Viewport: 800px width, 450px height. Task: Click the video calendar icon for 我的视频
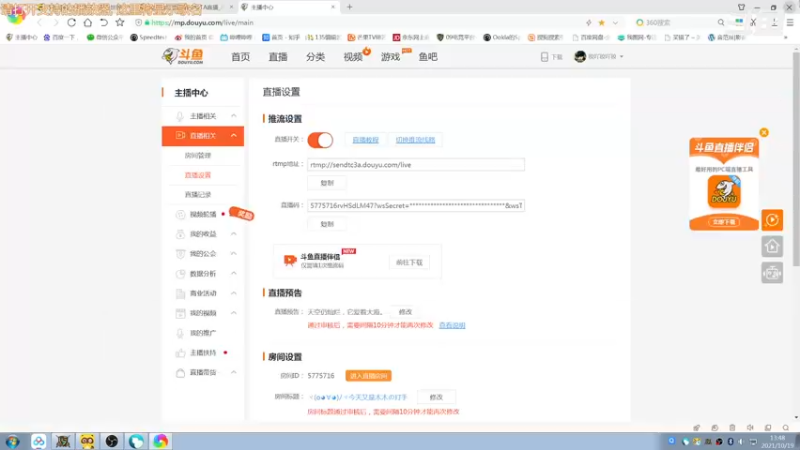pos(180,313)
